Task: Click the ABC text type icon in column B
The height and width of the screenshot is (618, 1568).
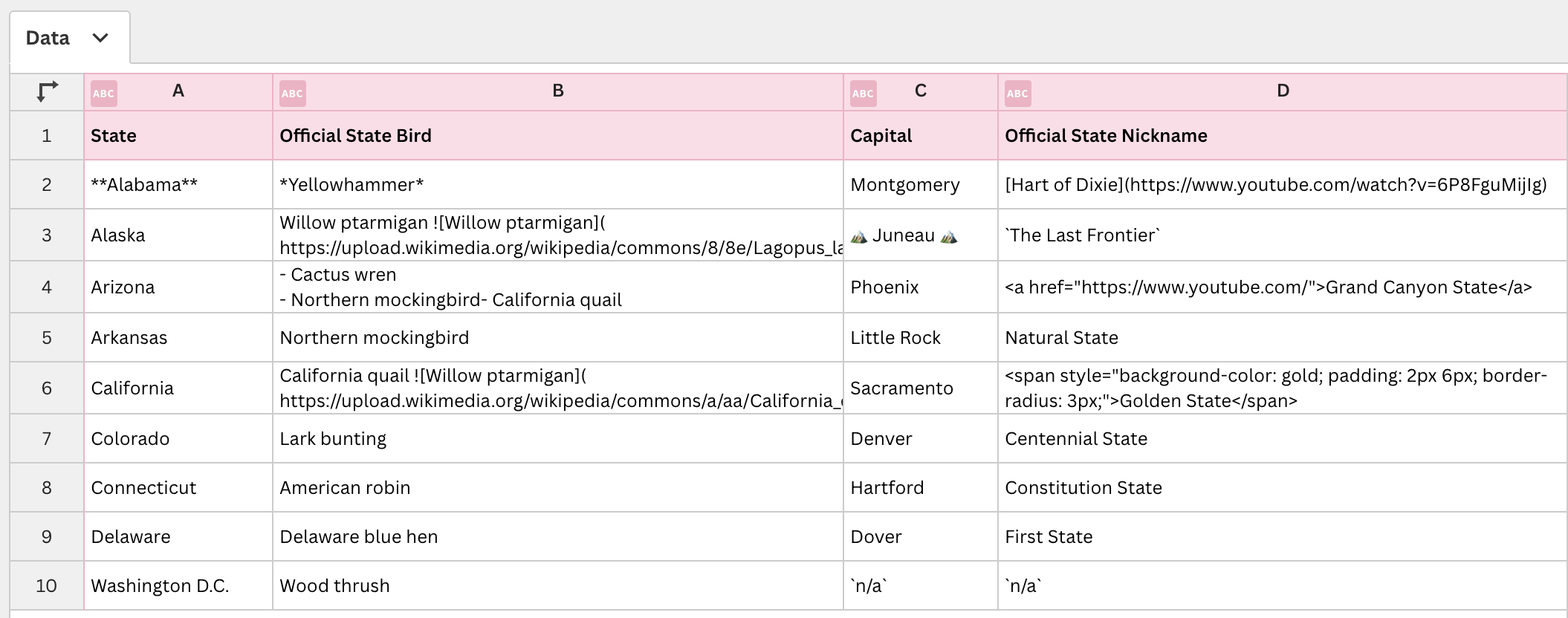Action: 292,94
